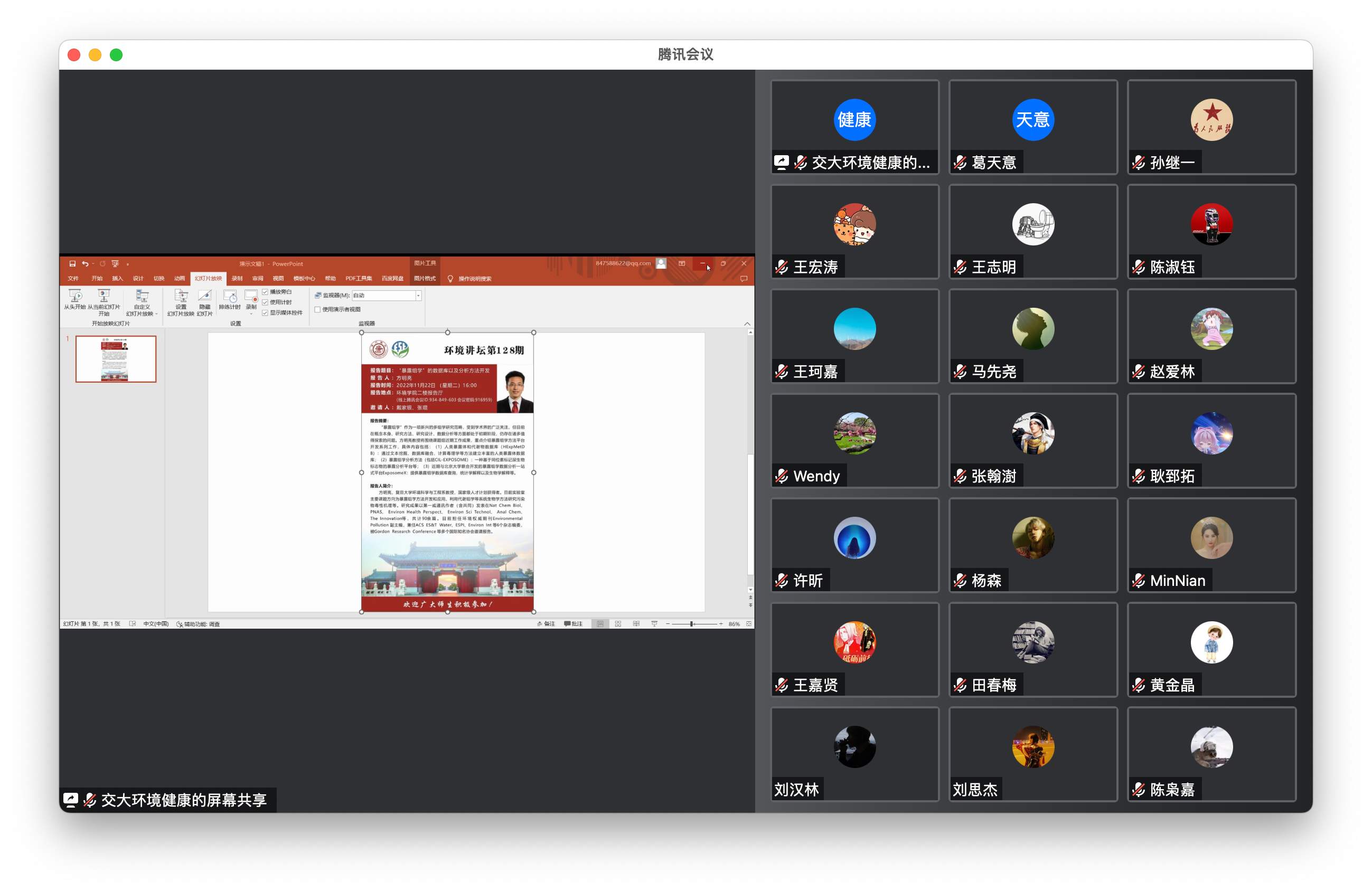Click the Save icon in PowerPoint quick access toolbar
1372x891 pixels.
72,263
